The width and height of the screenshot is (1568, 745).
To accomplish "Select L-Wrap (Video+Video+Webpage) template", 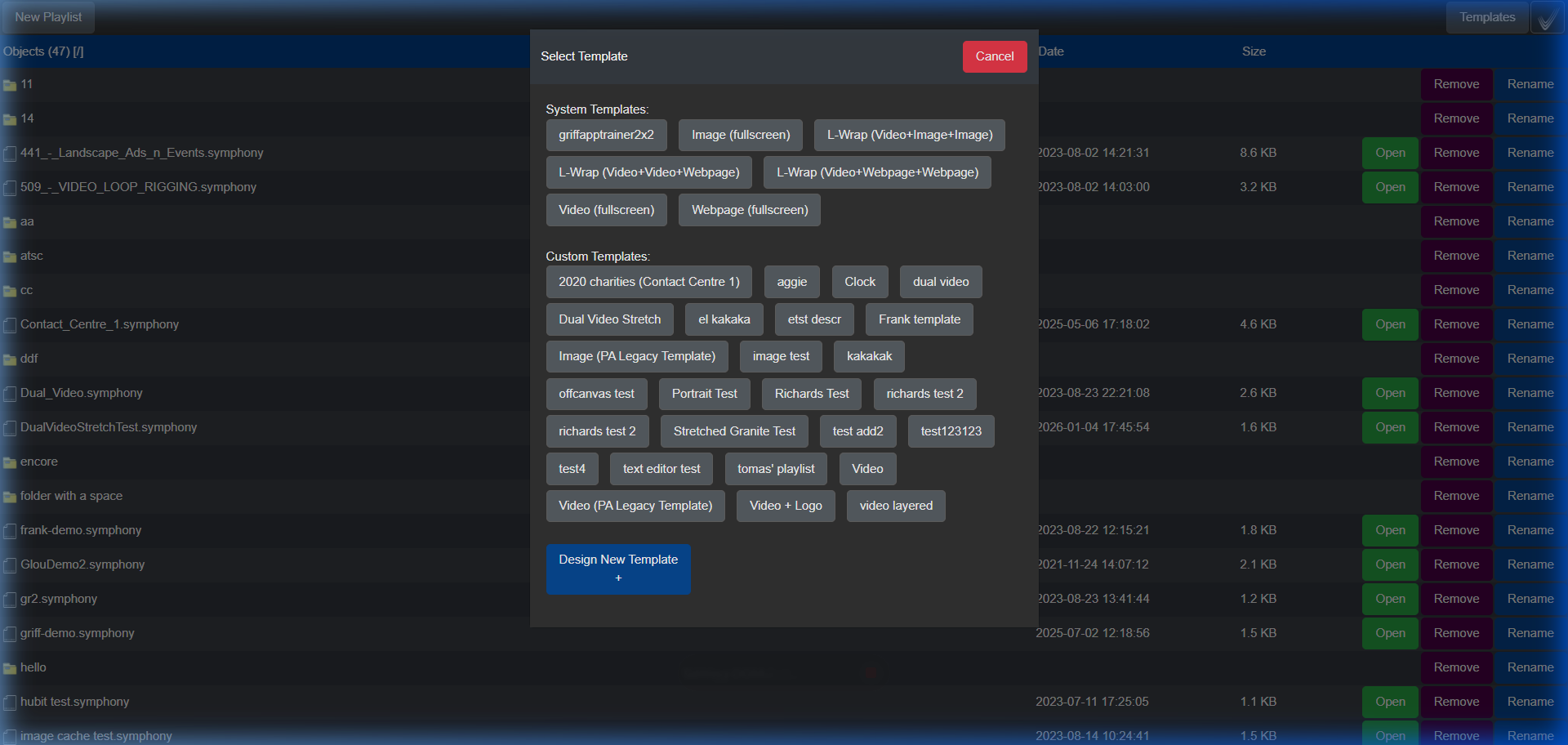I will (x=649, y=172).
